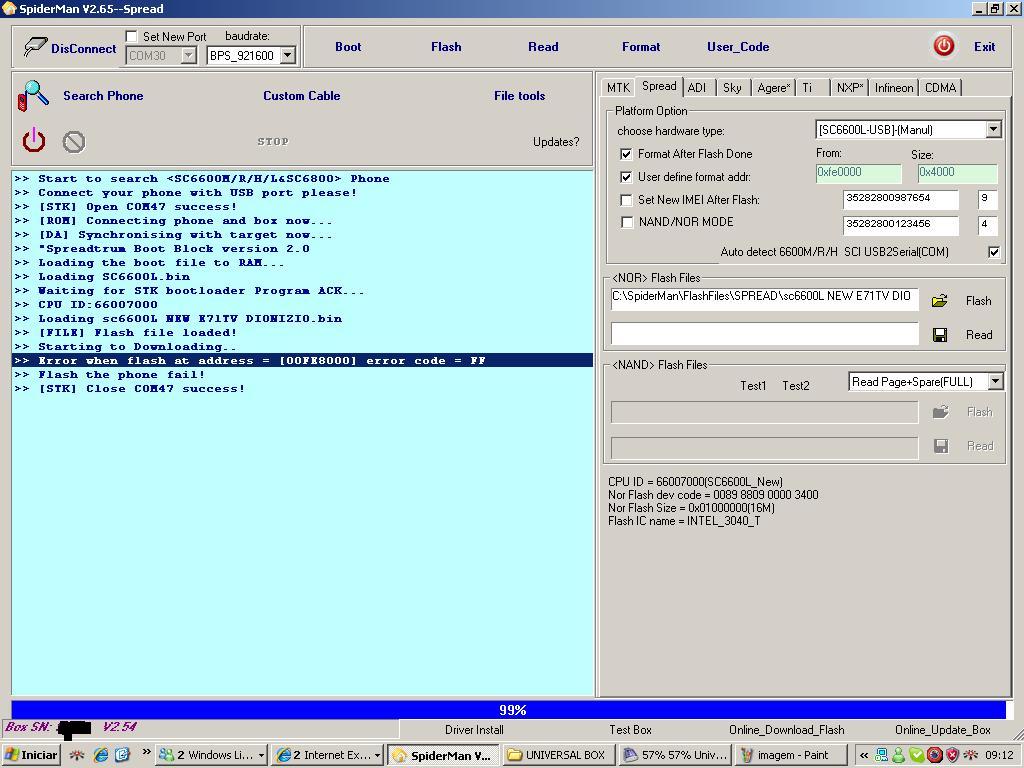Open the BPS_921600 baudrate dropdown

pos(287,56)
